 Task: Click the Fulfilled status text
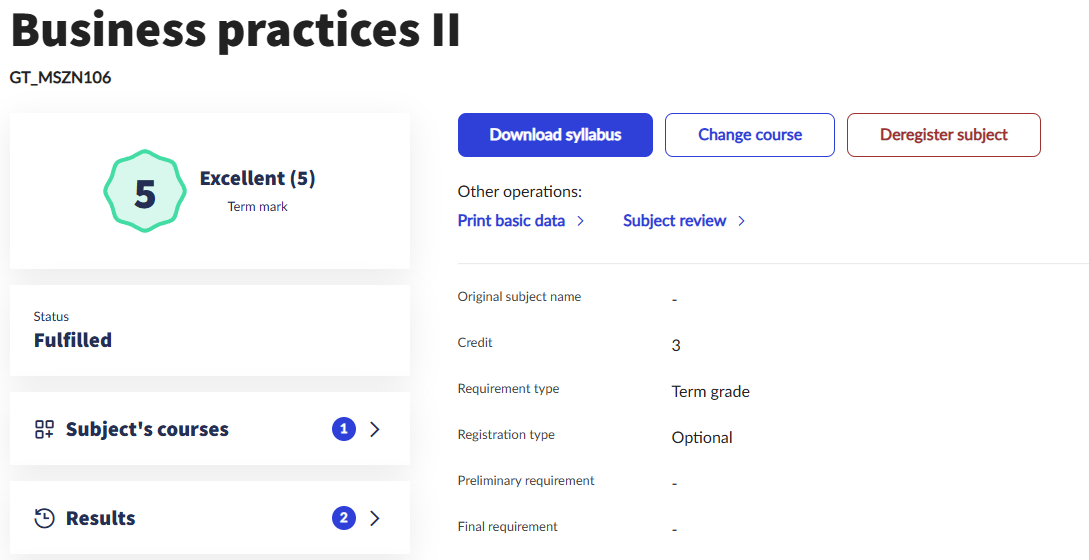point(73,340)
